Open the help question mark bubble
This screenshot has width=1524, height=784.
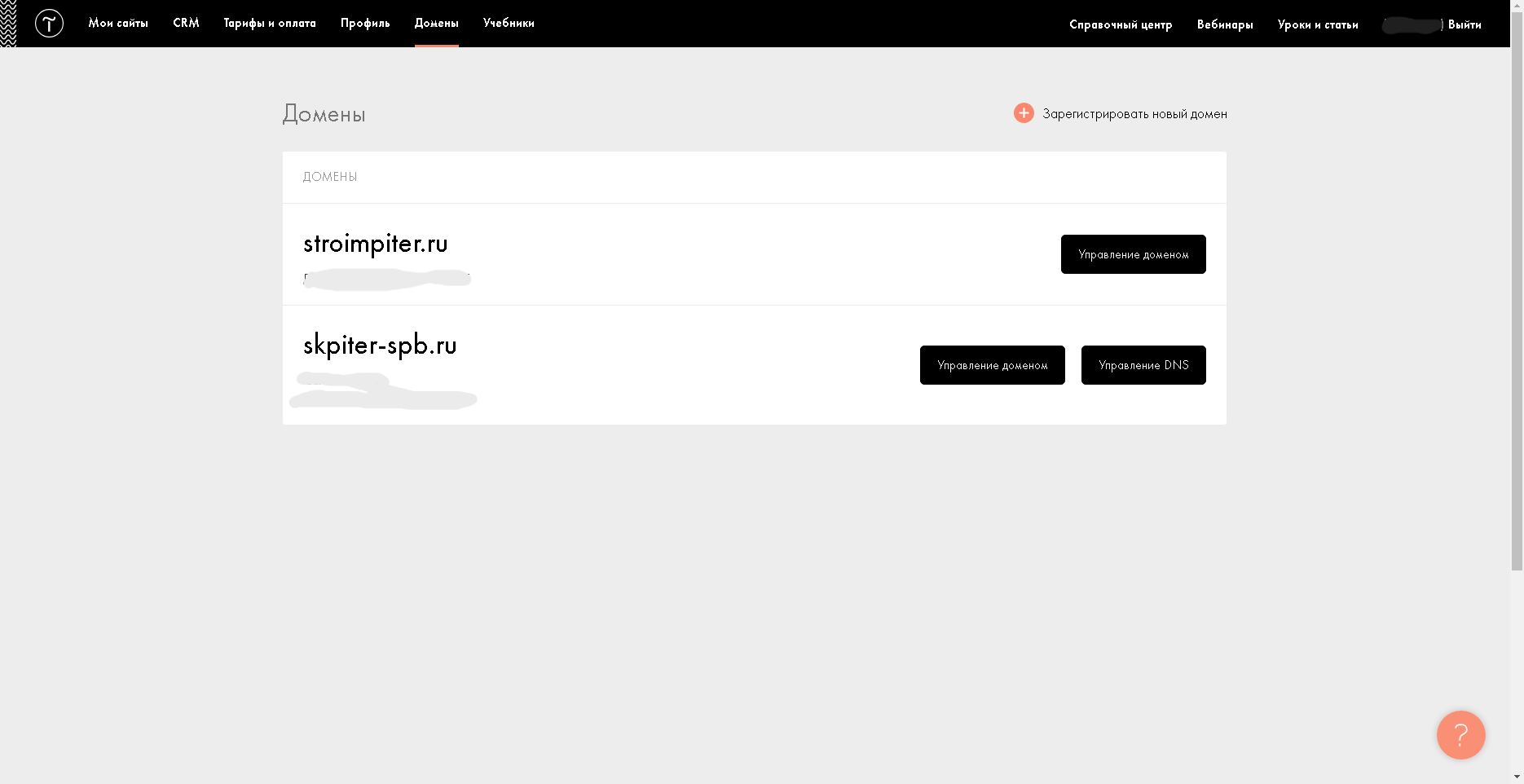(x=1460, y=735)
